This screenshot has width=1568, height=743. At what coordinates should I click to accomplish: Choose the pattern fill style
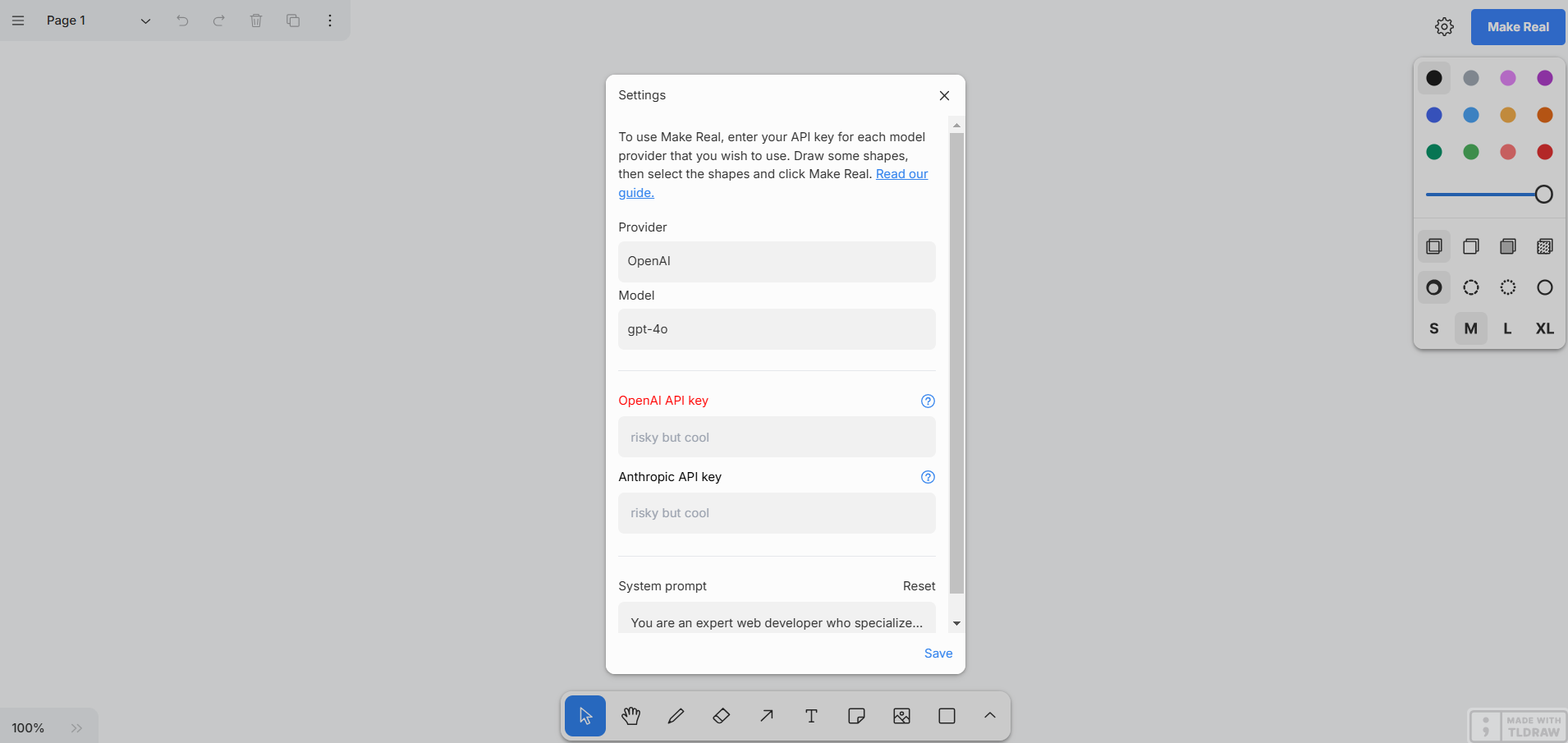pyautogui.click(x=1544, y=246)
